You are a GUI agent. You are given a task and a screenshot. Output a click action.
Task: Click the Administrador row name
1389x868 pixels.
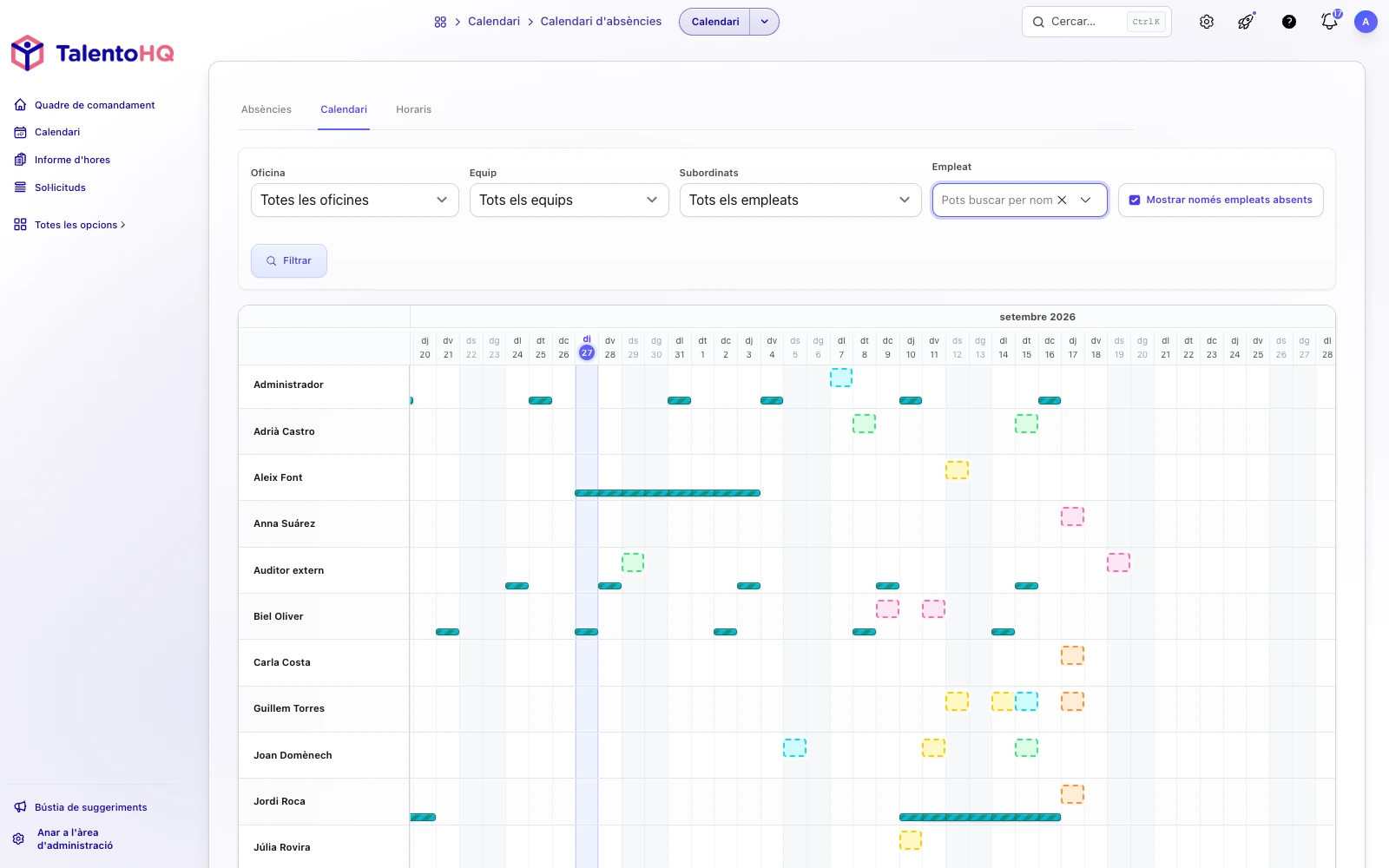(288, 385)
